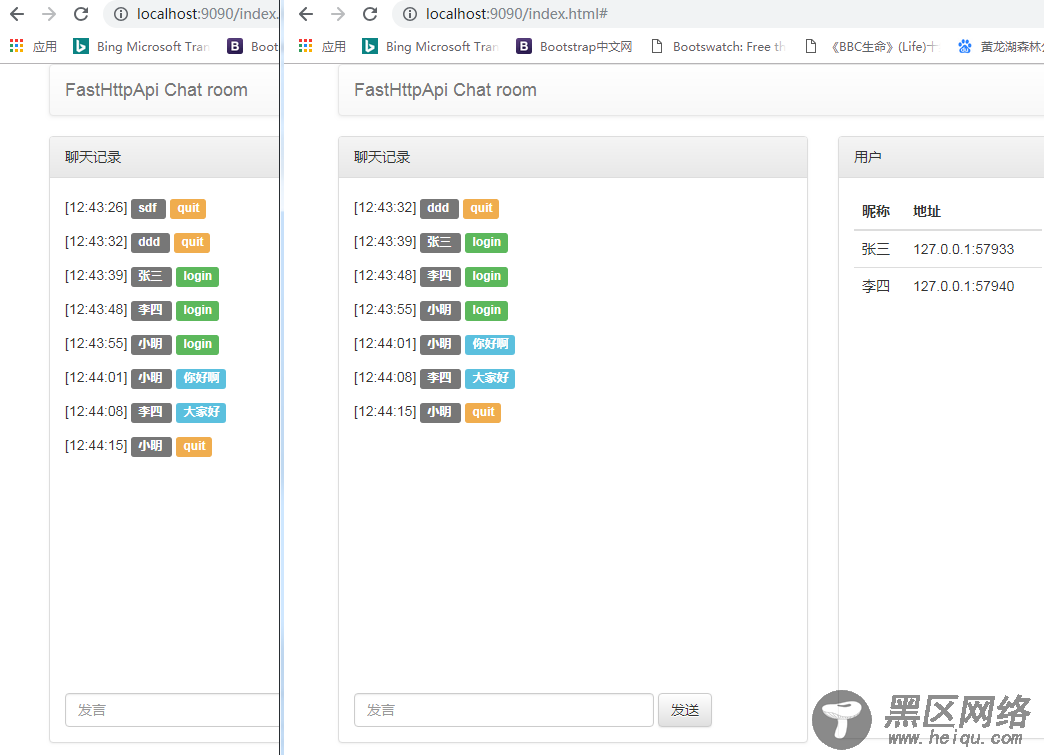
Task: Click quit badge at 12:43:32 in right window
Action: pos(481,208)
